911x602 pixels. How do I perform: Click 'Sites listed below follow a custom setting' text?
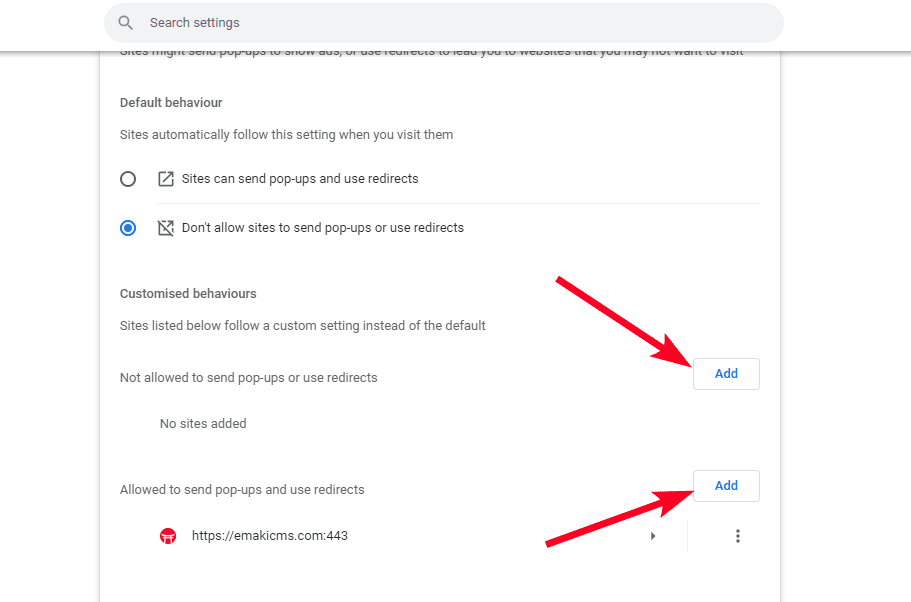(303, 326)
